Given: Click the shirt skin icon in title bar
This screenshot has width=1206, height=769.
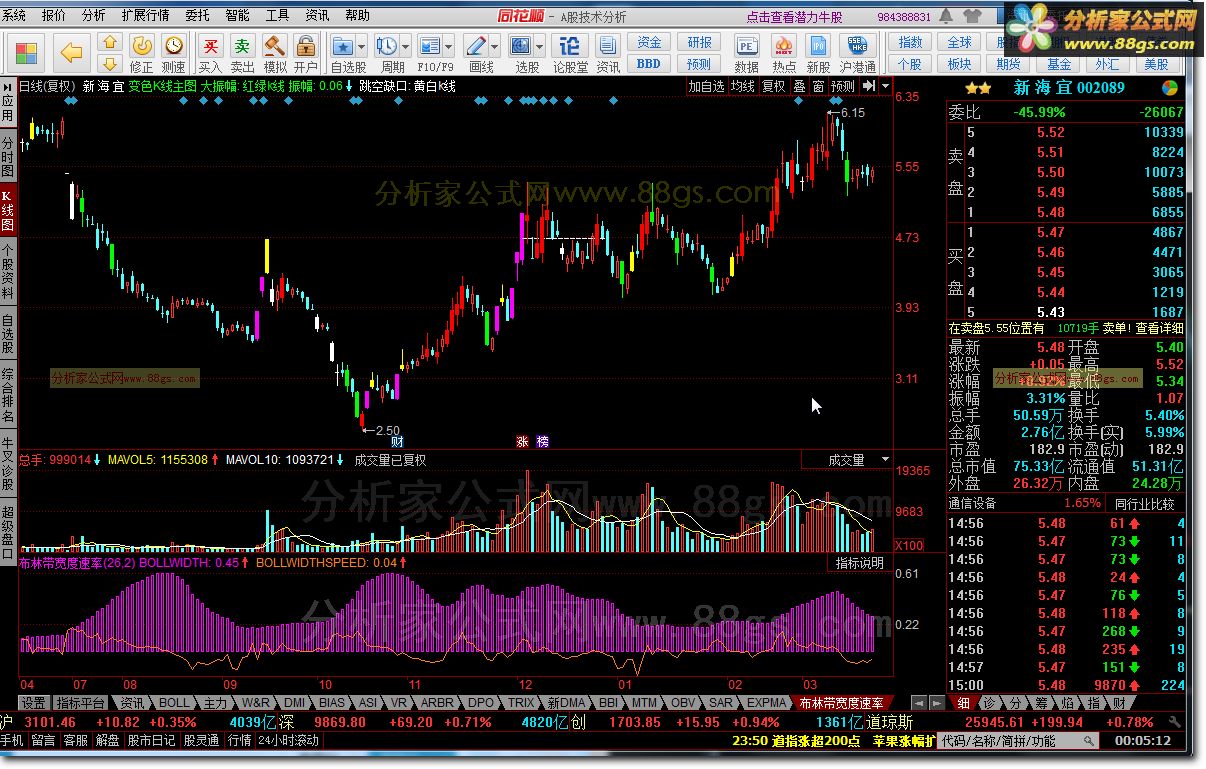Looking at the screenshot, I should pyautogui.click(x=970, y=16).
